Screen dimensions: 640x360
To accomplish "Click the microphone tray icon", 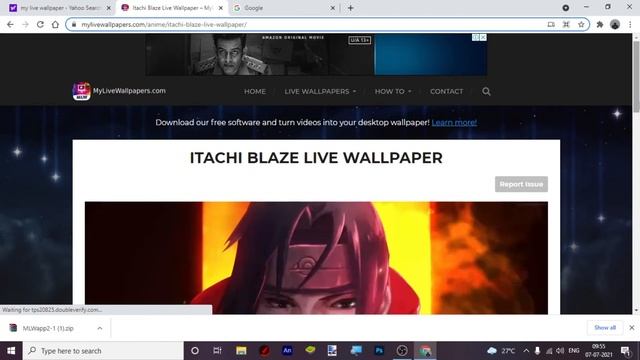I will (538, 351).
